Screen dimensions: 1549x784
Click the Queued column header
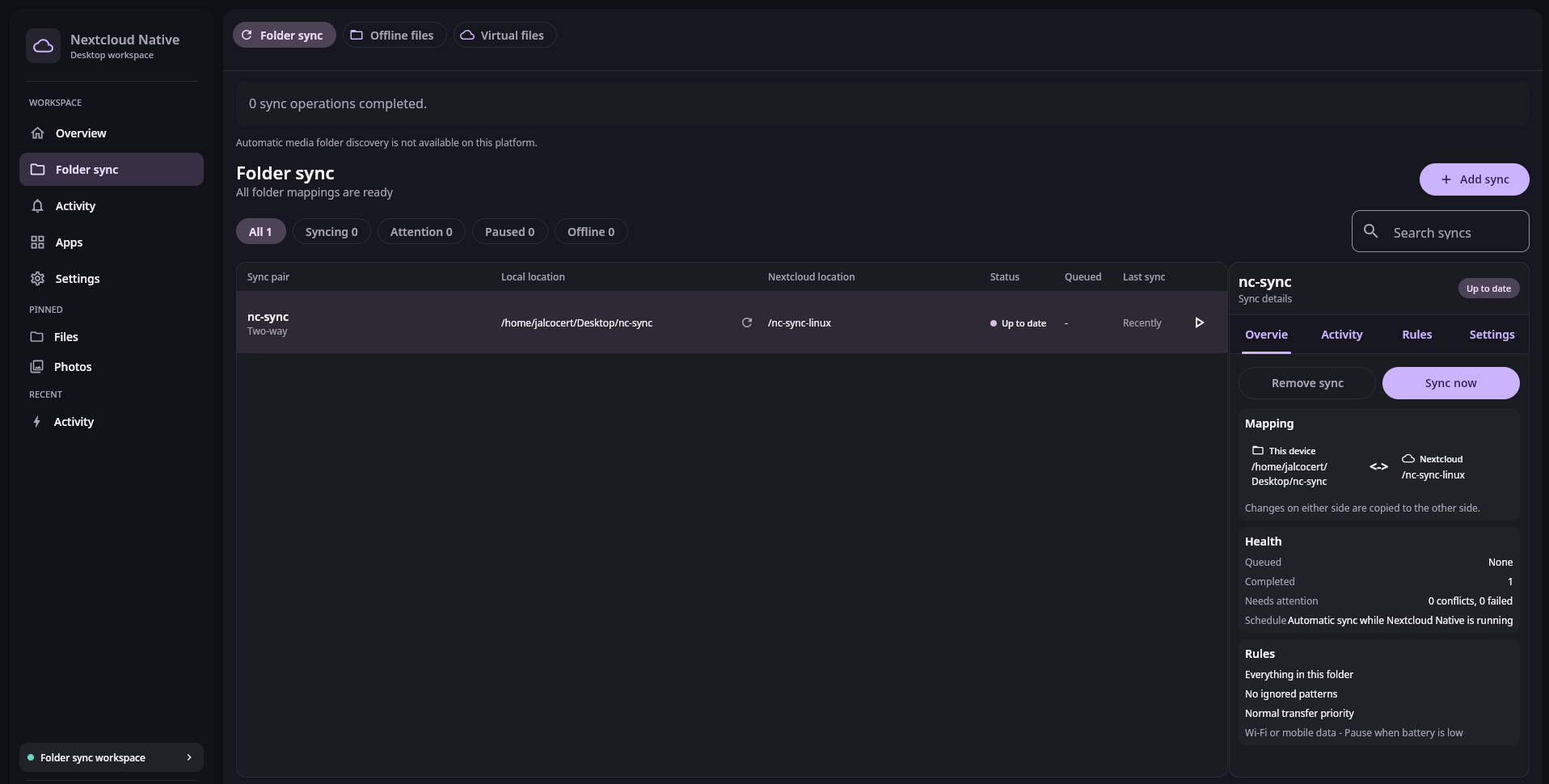1083,276
